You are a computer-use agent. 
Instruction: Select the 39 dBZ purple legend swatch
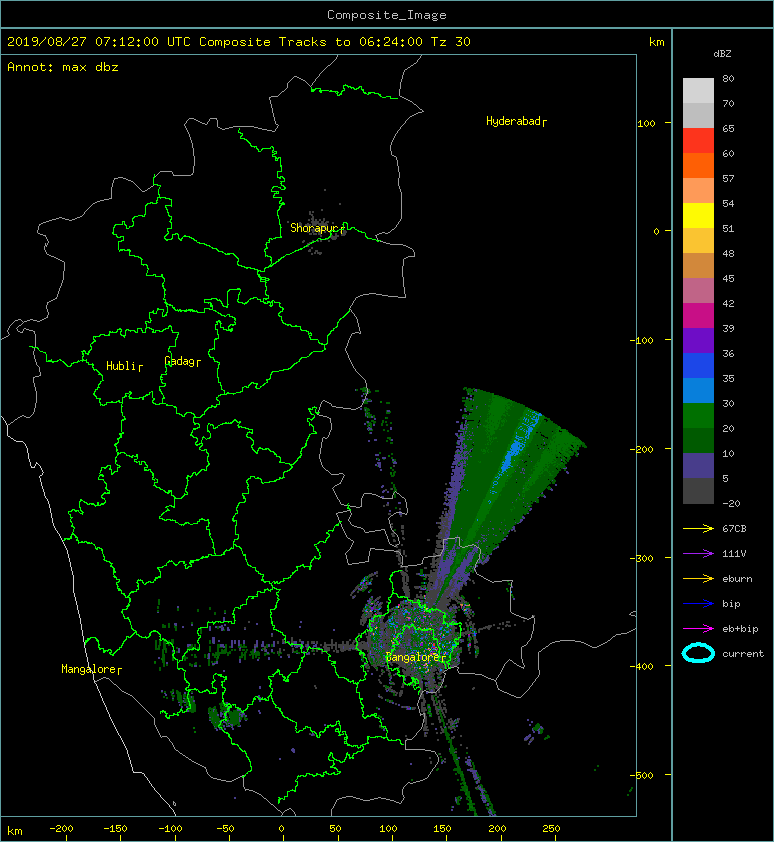(x=698, y=340)
